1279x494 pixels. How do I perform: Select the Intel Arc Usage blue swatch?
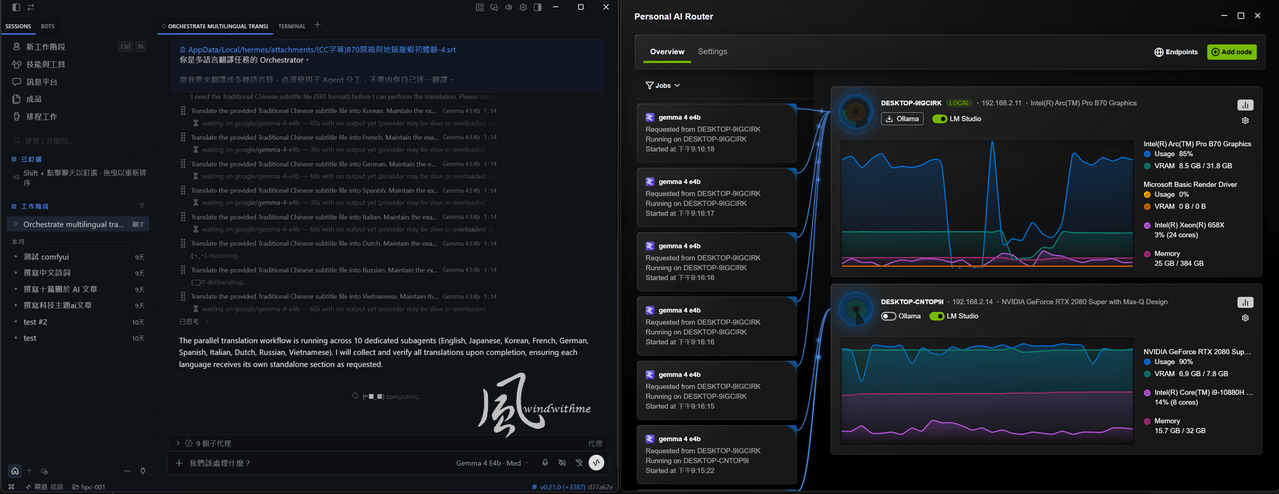click(x=1148, y=154)
